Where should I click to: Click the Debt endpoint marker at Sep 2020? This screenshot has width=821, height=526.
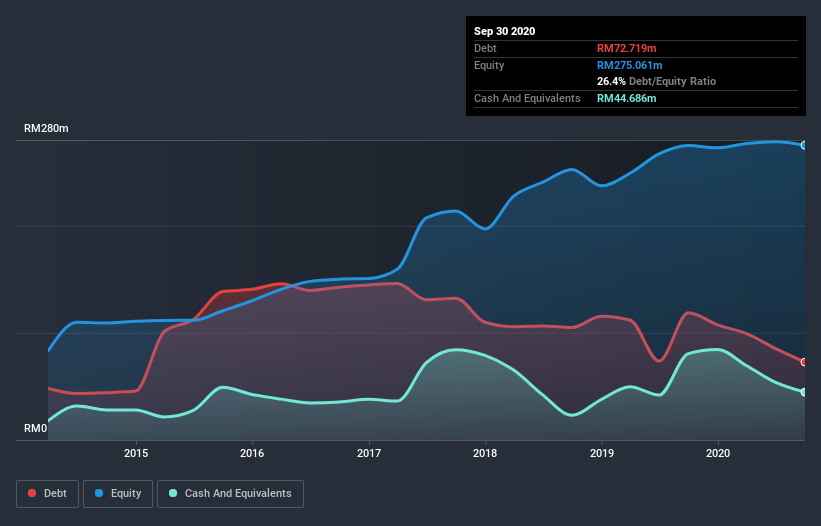[x=804, y=362]
